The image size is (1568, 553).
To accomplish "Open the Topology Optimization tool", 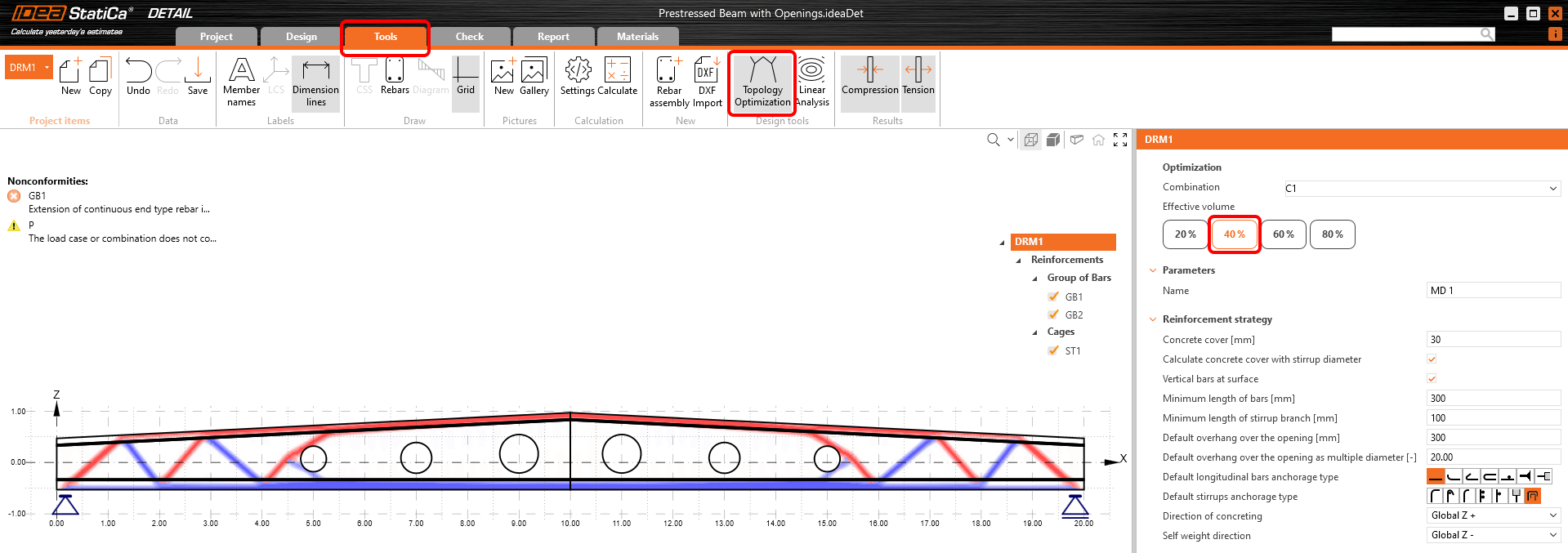I will tap(762, 83).
